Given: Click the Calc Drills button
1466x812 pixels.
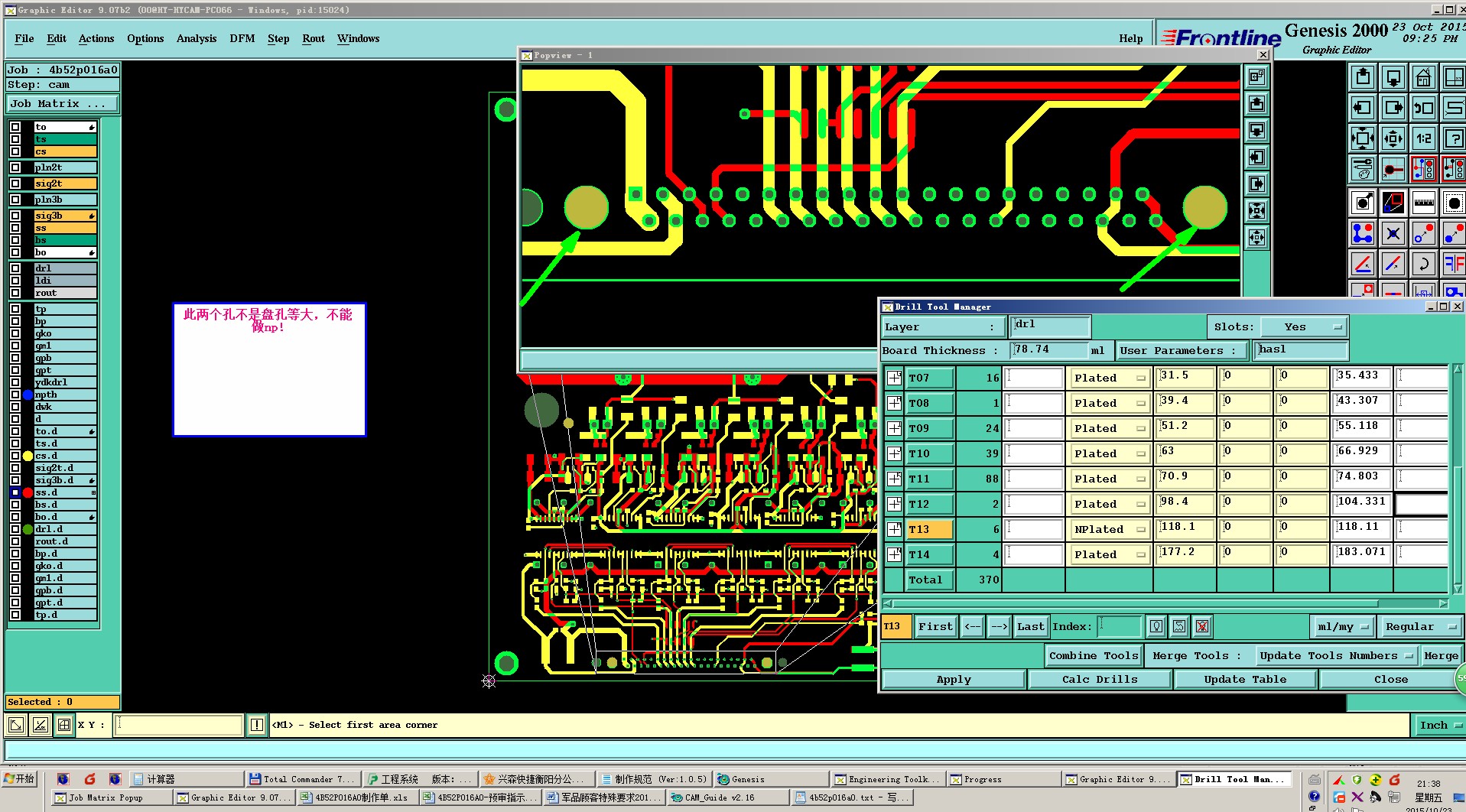Looking at the screenshot, I should [x=1099, y=679].
